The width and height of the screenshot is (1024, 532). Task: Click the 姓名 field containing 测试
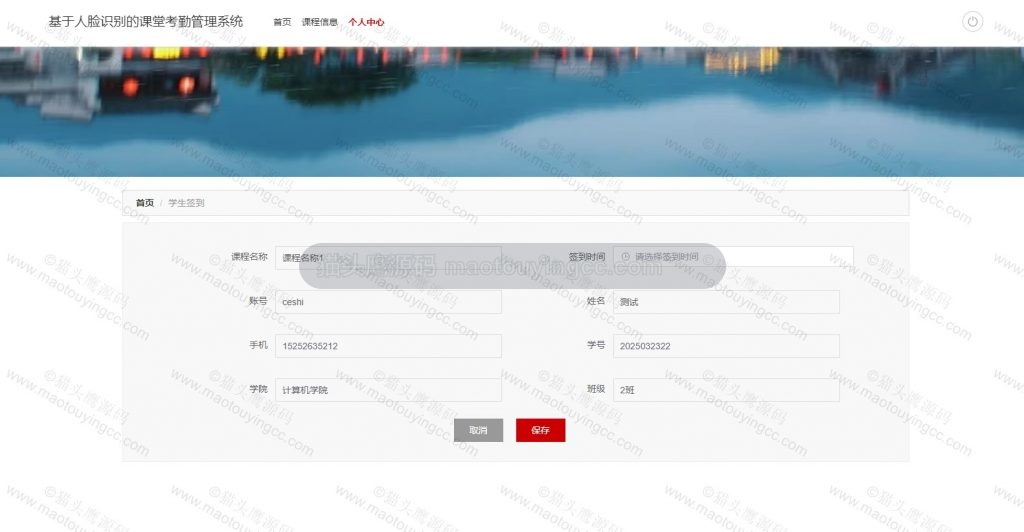pos(726,302)
